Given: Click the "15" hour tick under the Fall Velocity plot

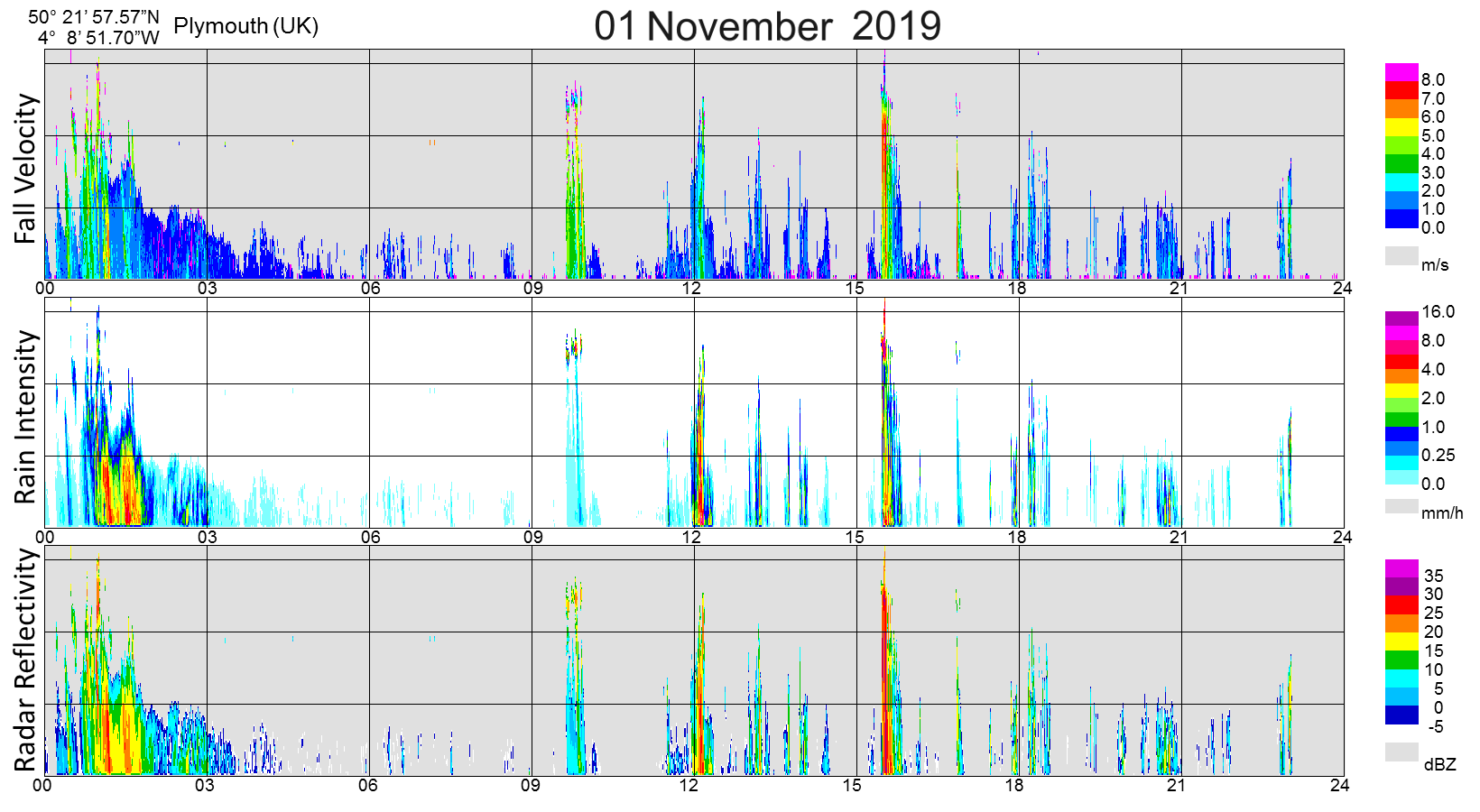Looking at the screenshot, I should [855, 288].
